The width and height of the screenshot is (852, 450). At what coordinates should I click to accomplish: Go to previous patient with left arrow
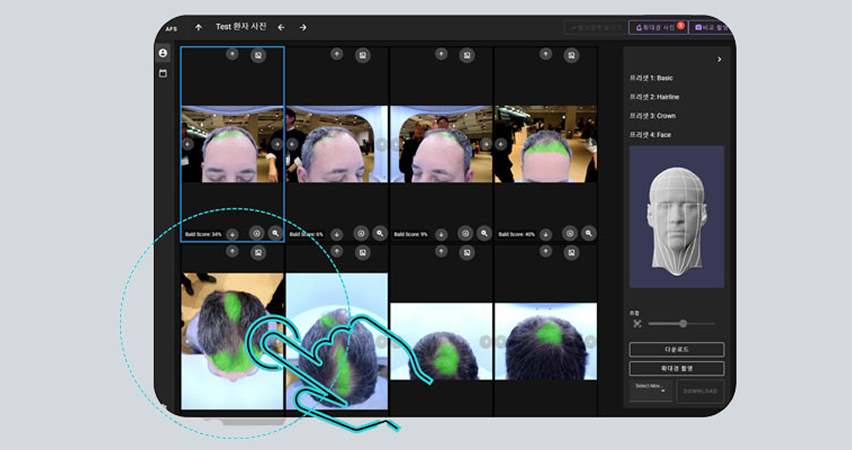(x=281, y=27)
